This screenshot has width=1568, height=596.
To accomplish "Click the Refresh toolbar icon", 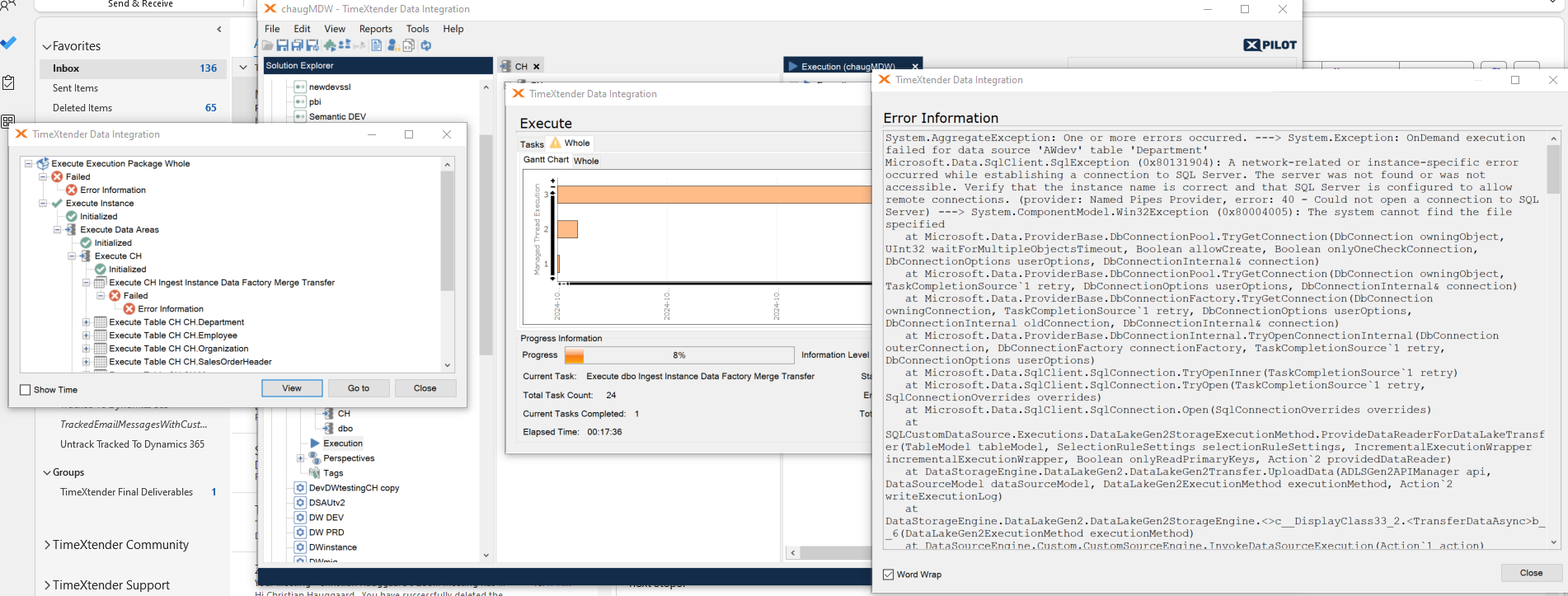I will tap(426, 45).
